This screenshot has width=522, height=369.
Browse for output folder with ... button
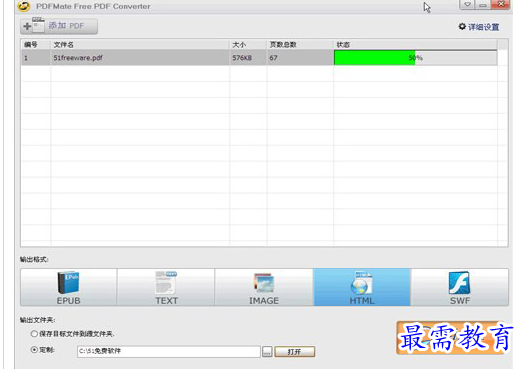(x=267, y=352)
